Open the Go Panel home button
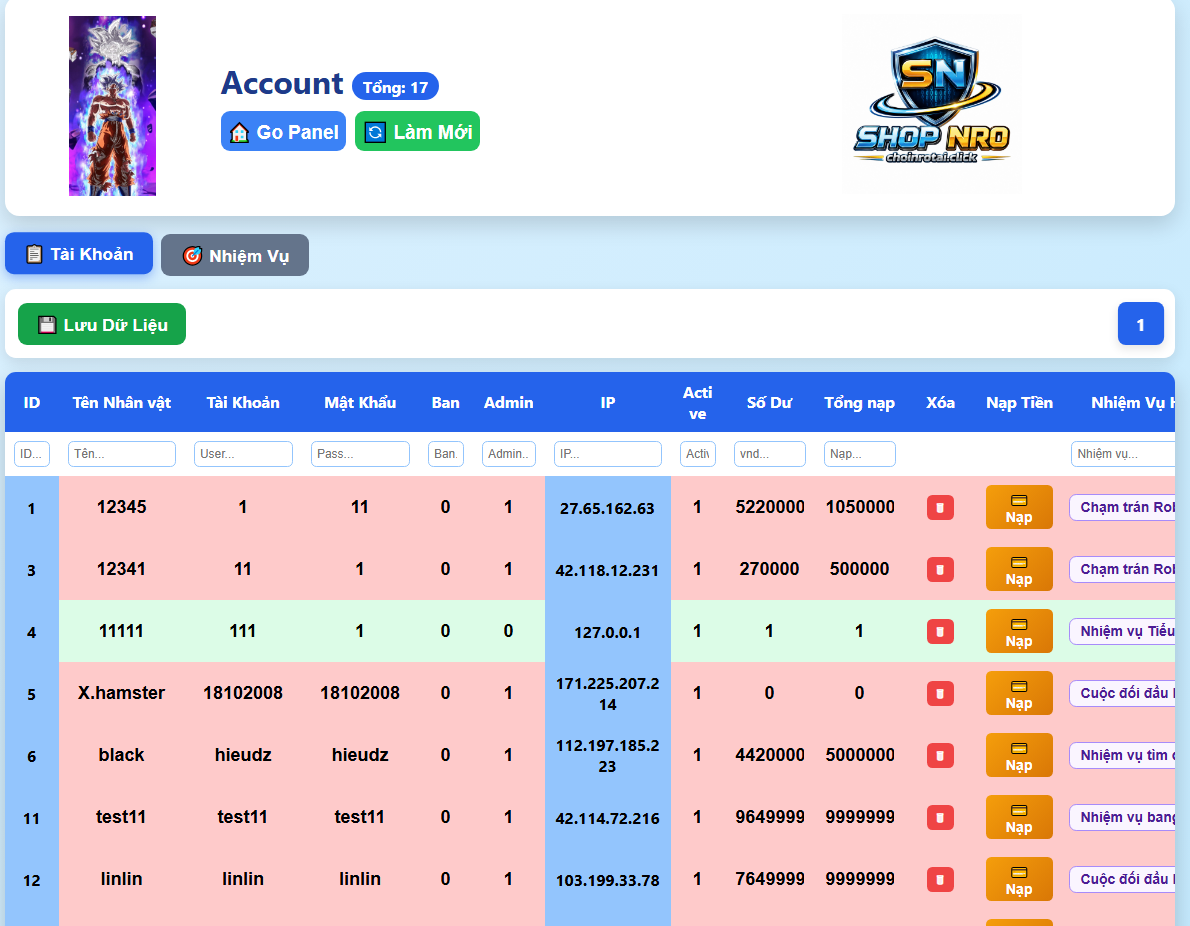The width and height of the screenshot is (1190, 926). 283,131
